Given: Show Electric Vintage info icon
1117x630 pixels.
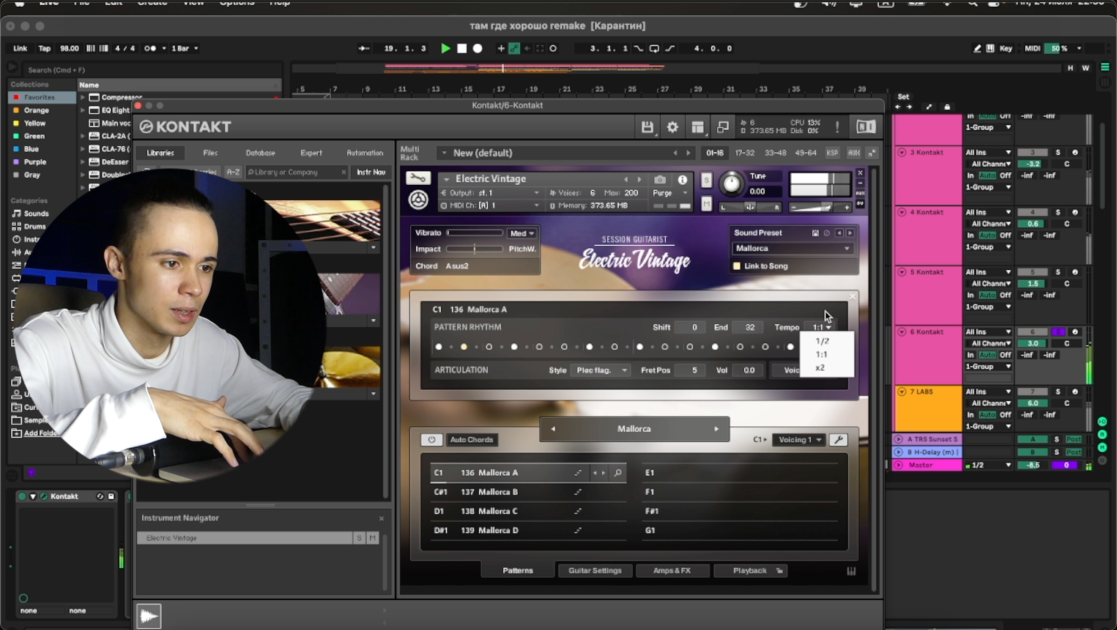Looking at the screenshot, I should (x=682, y=180).
